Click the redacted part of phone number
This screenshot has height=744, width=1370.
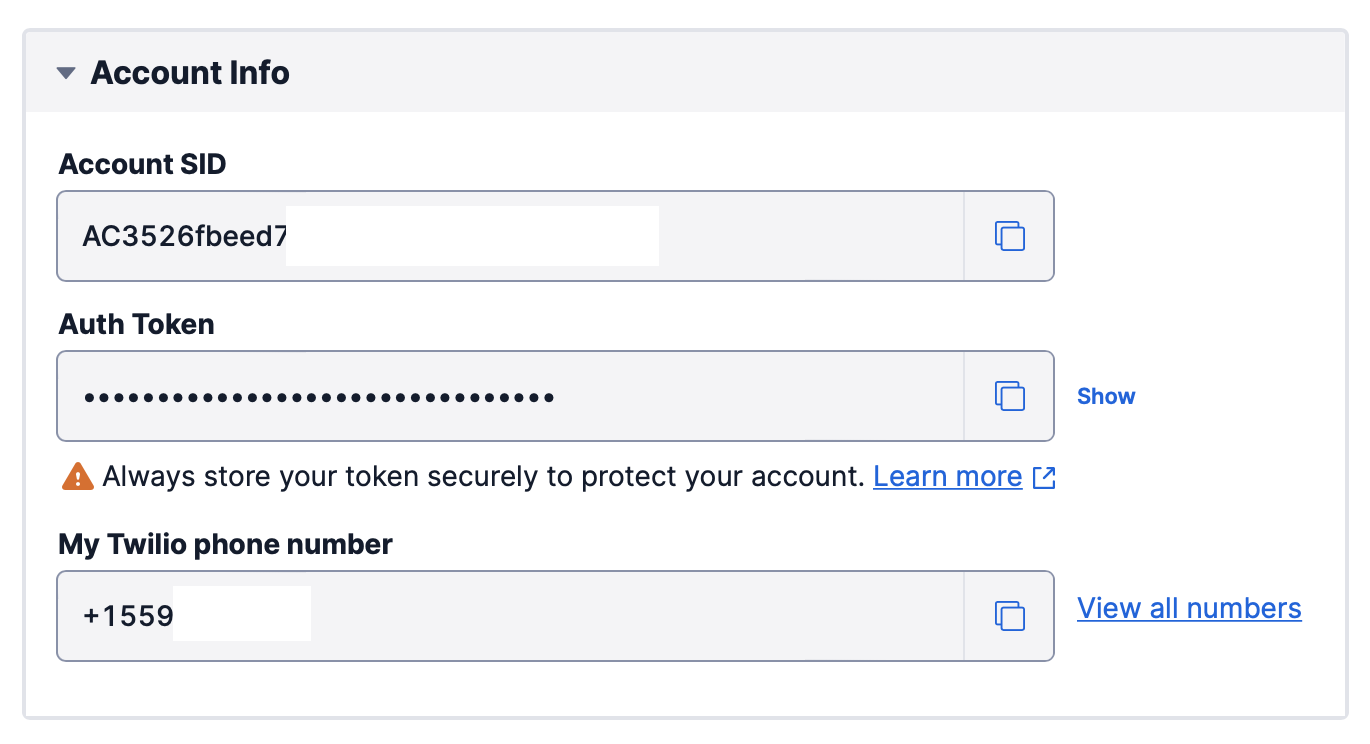point(241,614)
